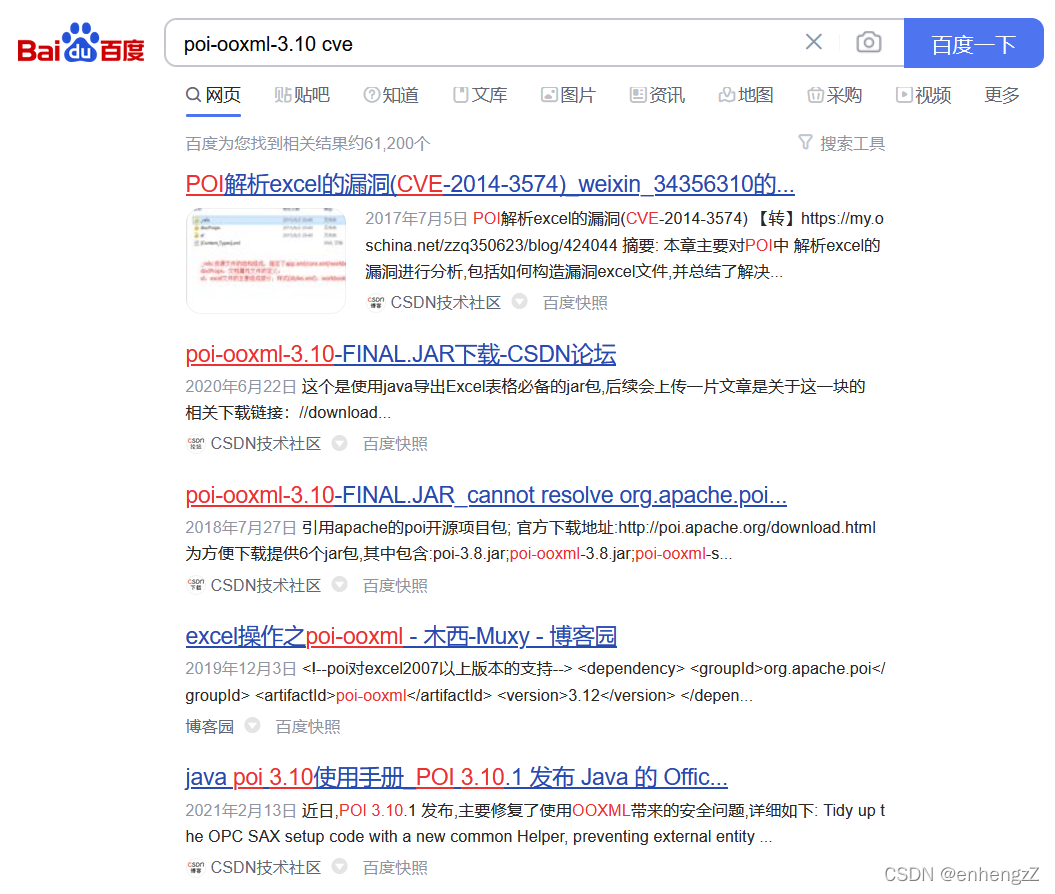The width and height of the screenshot is (1055, 894).
Task: Open poi-ooxml-3.10-FINAL.JAR下载 CSDN论坛 result
Action: coord(401,354)
